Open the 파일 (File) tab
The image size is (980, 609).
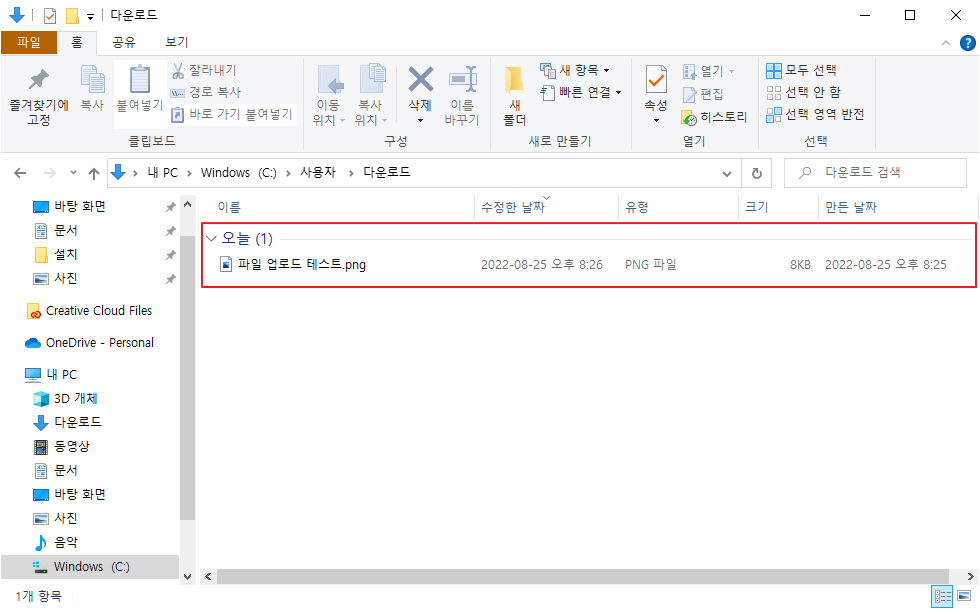(29, 42)
